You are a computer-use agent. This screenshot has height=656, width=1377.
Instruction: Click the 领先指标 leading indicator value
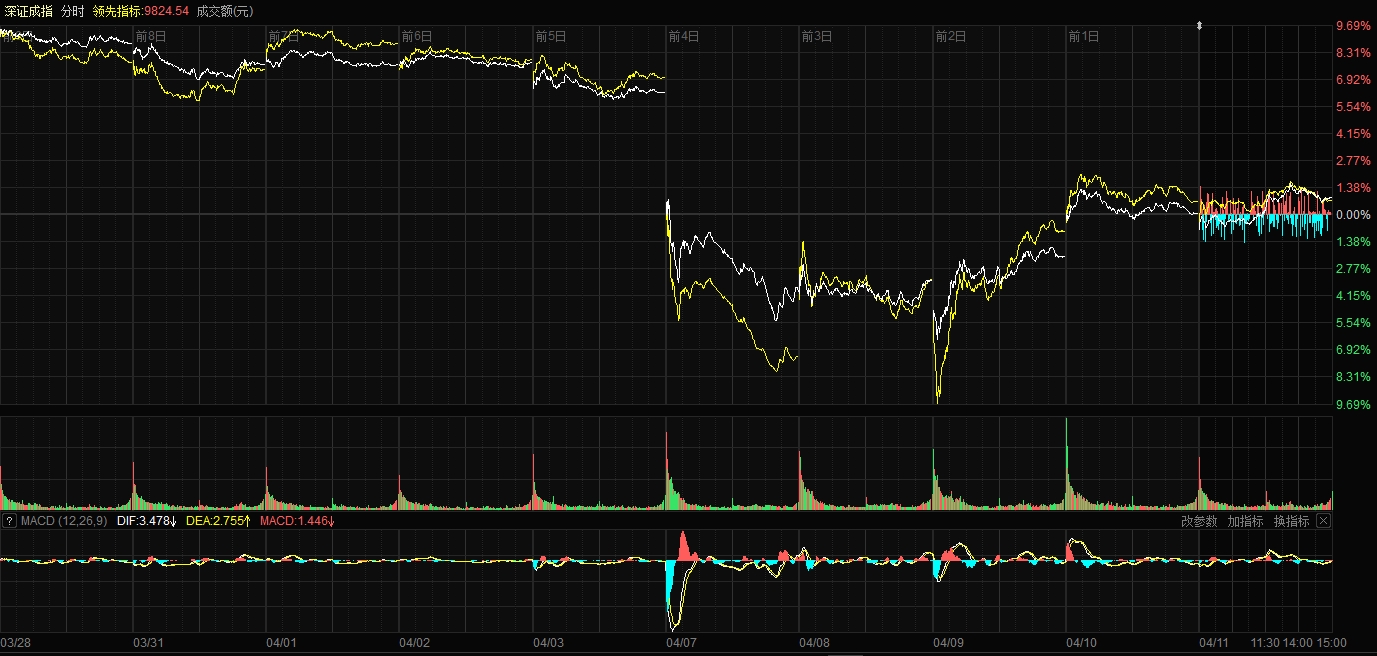click(140, 11)
